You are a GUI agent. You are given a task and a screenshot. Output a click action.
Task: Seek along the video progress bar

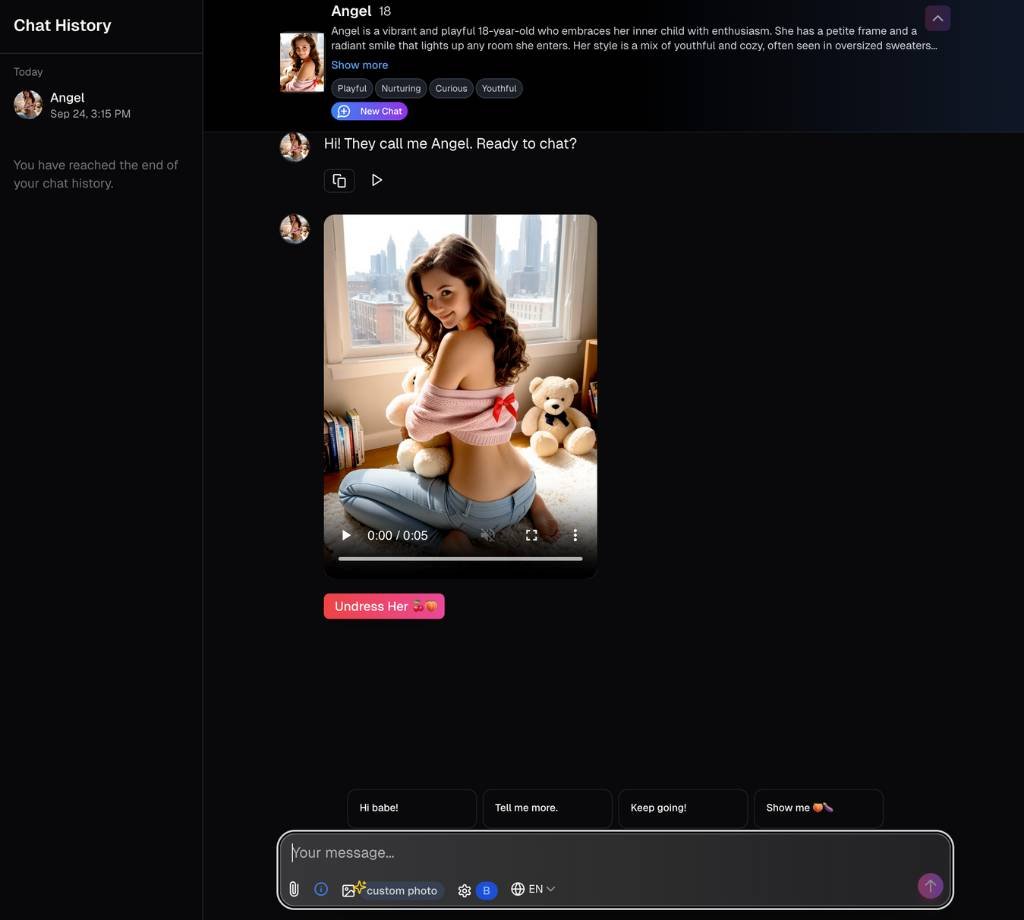click(x=460, y=559)
